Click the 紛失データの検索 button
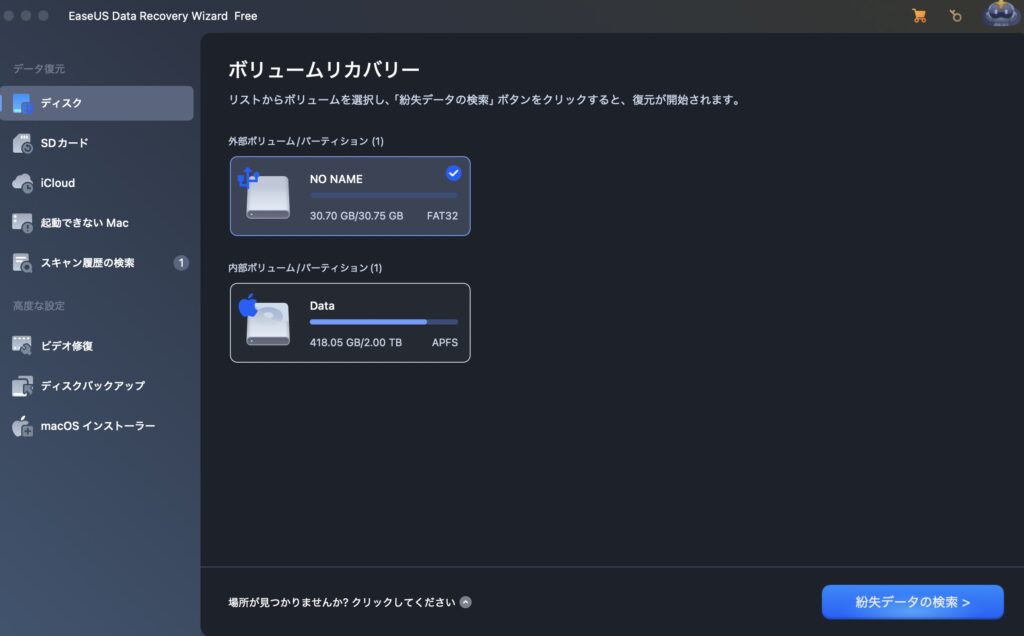 click(912, 602)
